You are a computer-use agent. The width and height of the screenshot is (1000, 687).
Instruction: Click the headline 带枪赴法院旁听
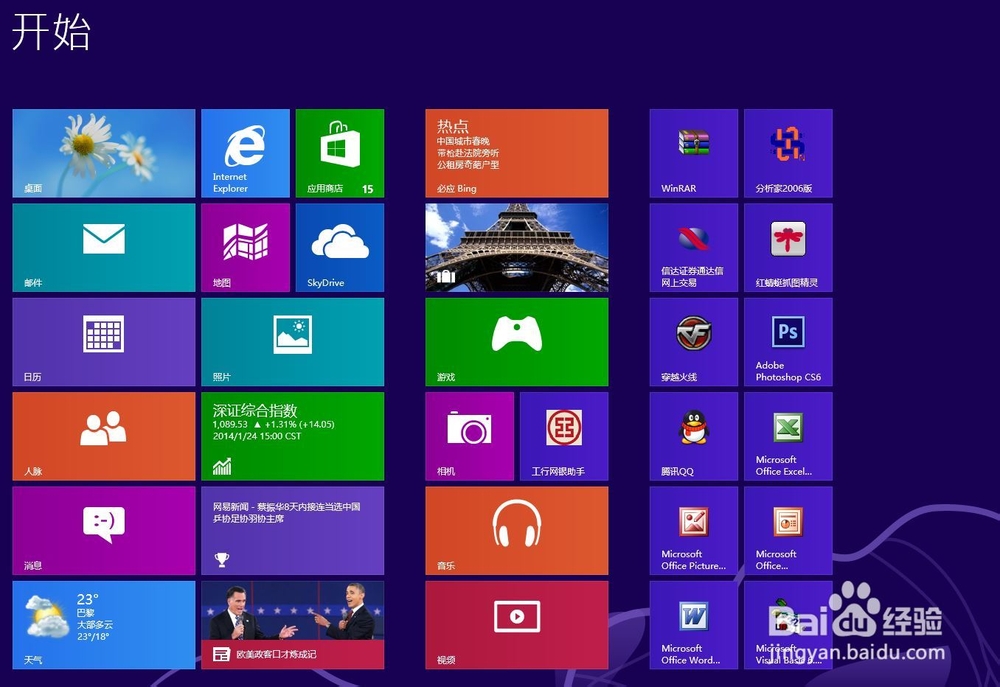pos(468,153)
